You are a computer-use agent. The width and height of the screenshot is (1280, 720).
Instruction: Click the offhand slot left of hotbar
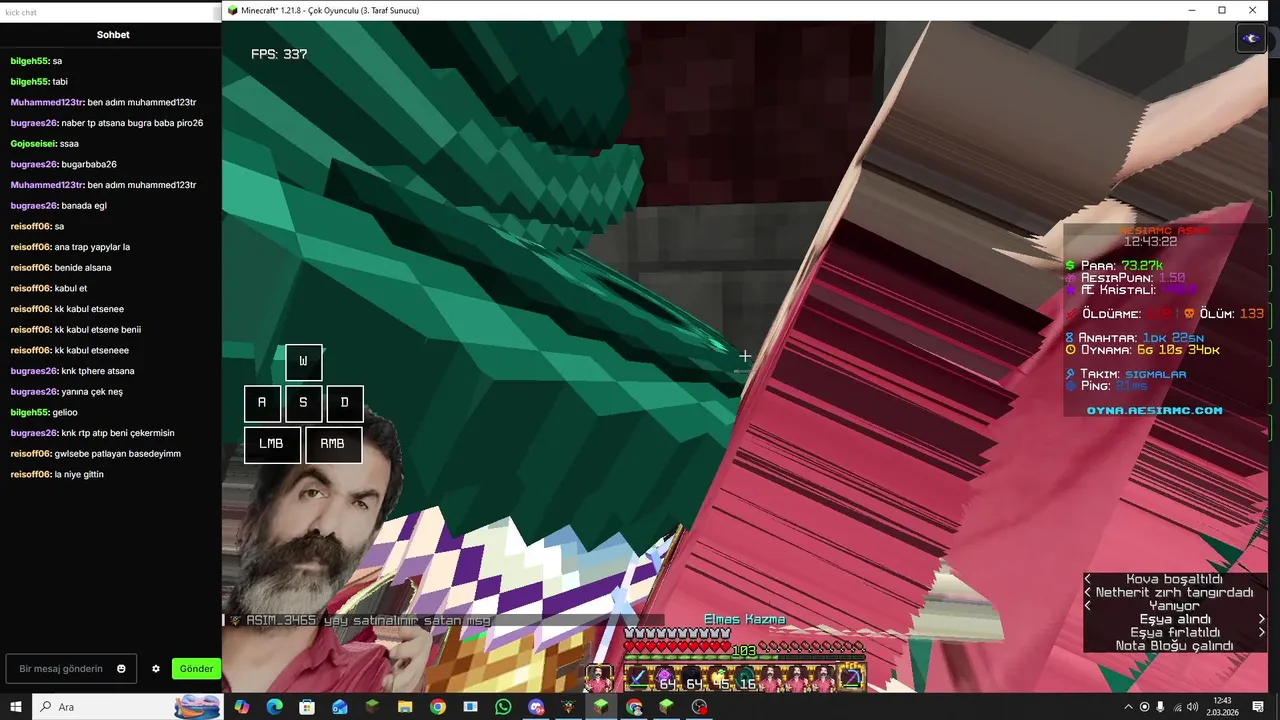point(598,679)
